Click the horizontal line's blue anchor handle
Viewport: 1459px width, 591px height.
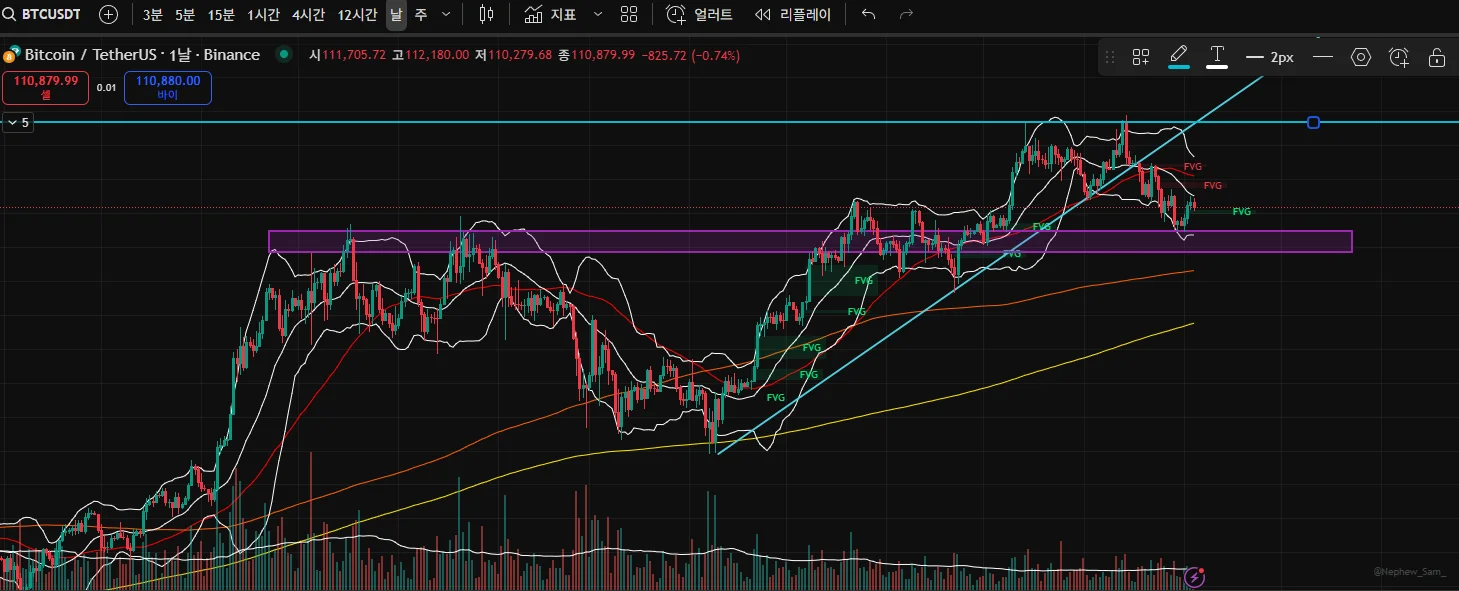click(x=1314, y=122)
